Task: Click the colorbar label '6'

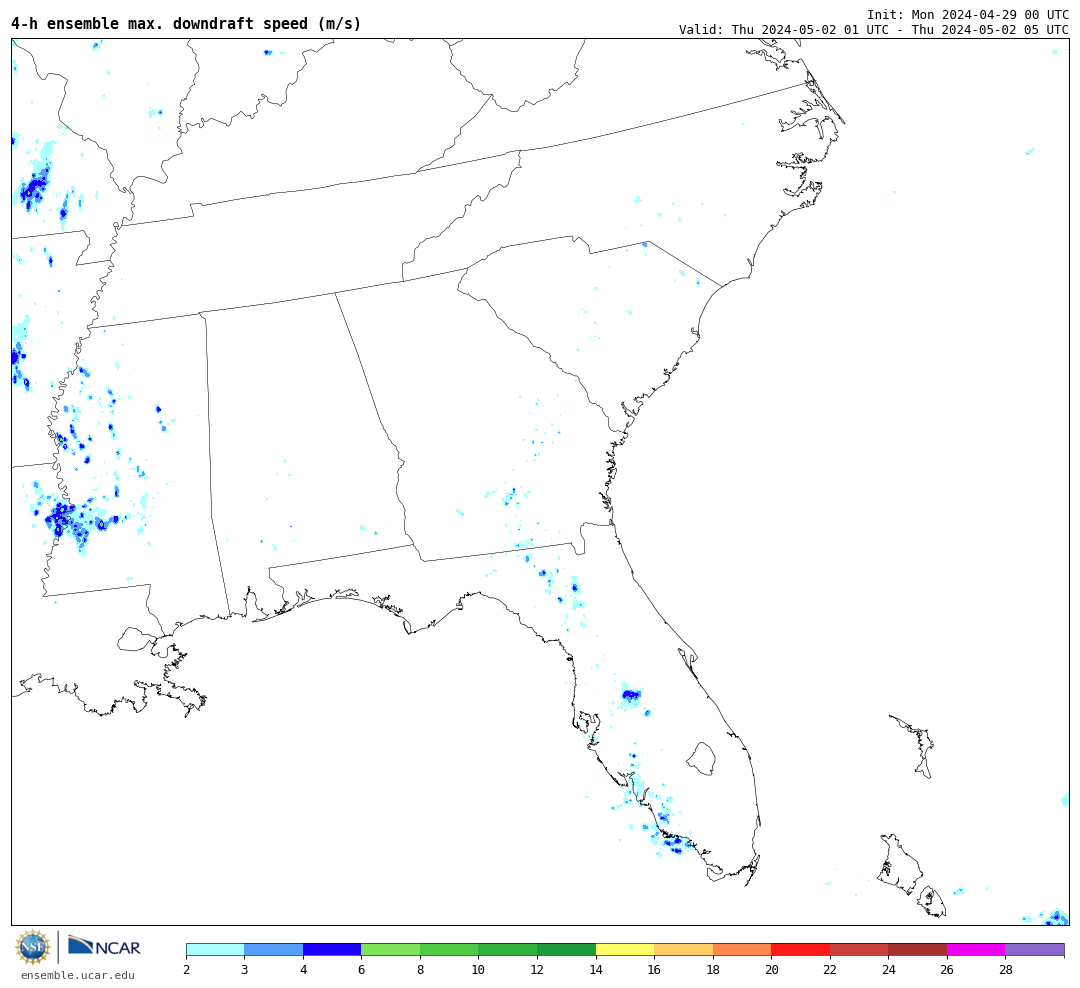Action: pyautogui.click(x=361, y=970)
